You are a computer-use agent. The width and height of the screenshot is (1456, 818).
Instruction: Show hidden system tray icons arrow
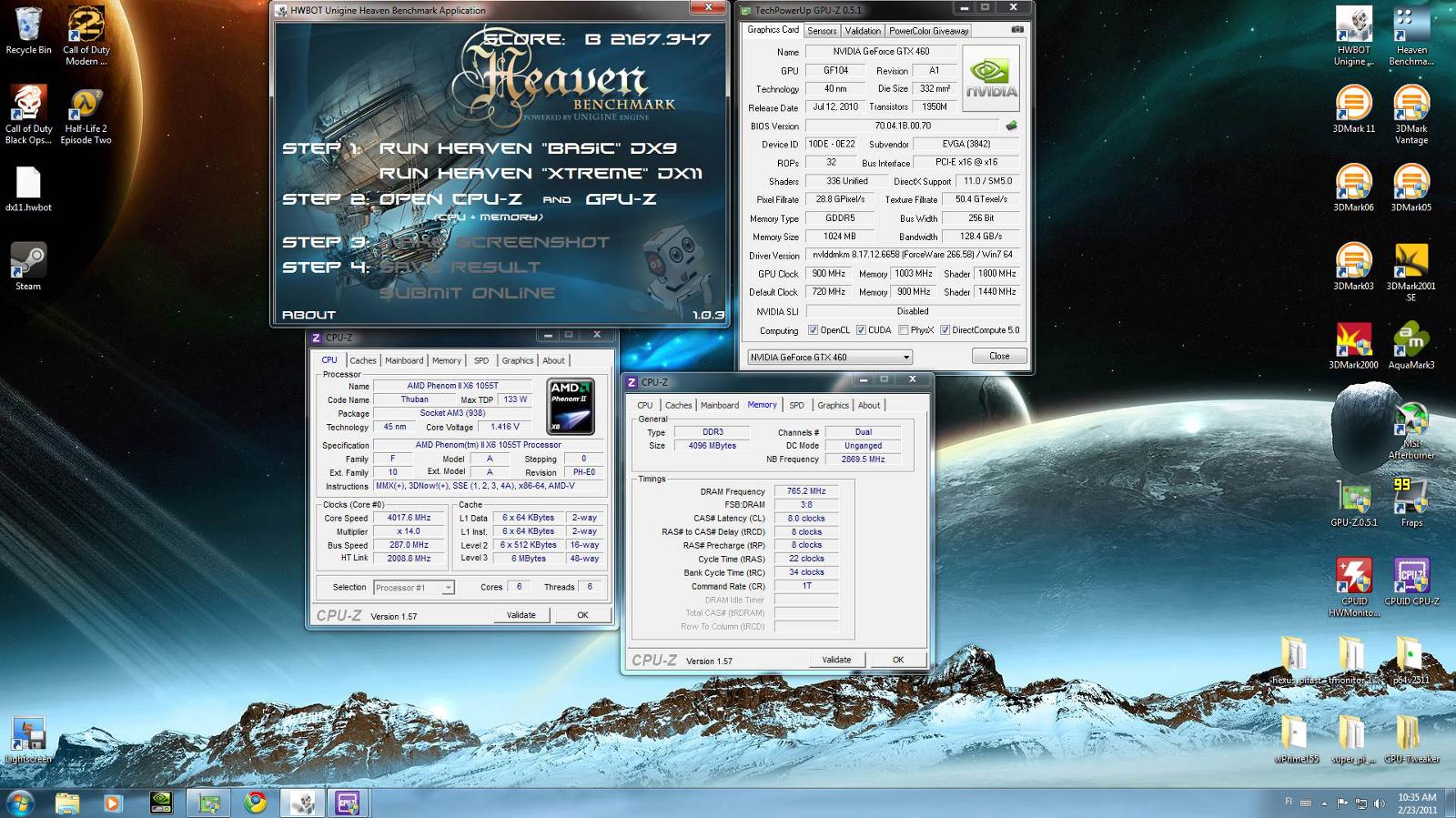1324,803
